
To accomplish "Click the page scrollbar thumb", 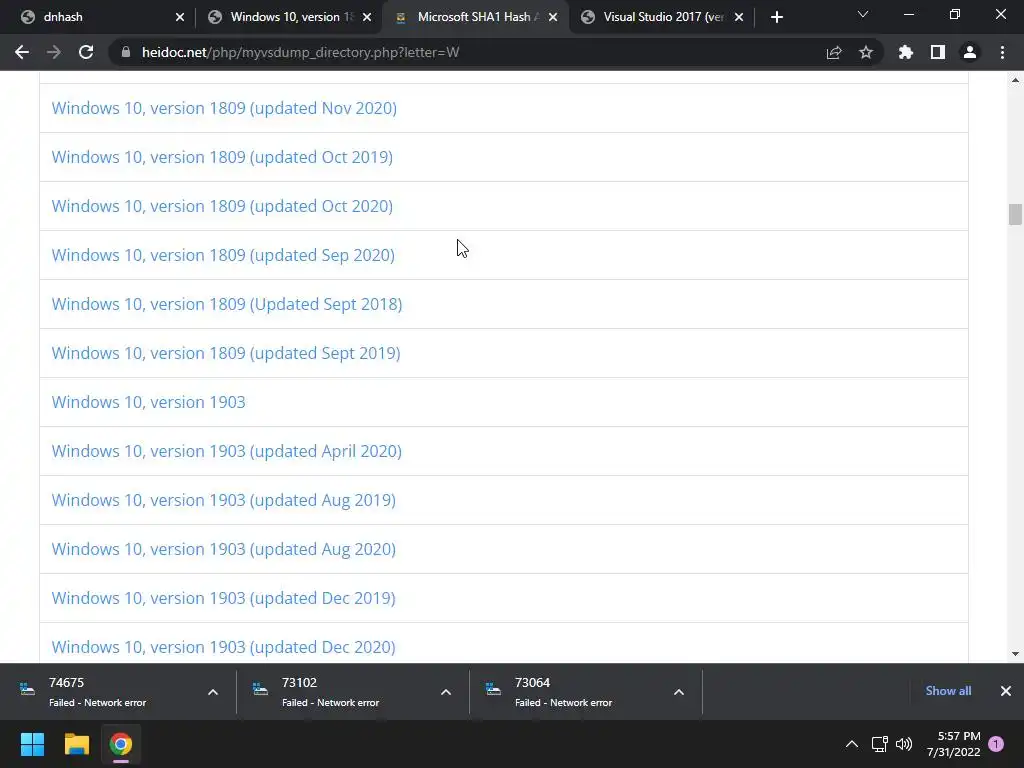I will coord(1015,214).
